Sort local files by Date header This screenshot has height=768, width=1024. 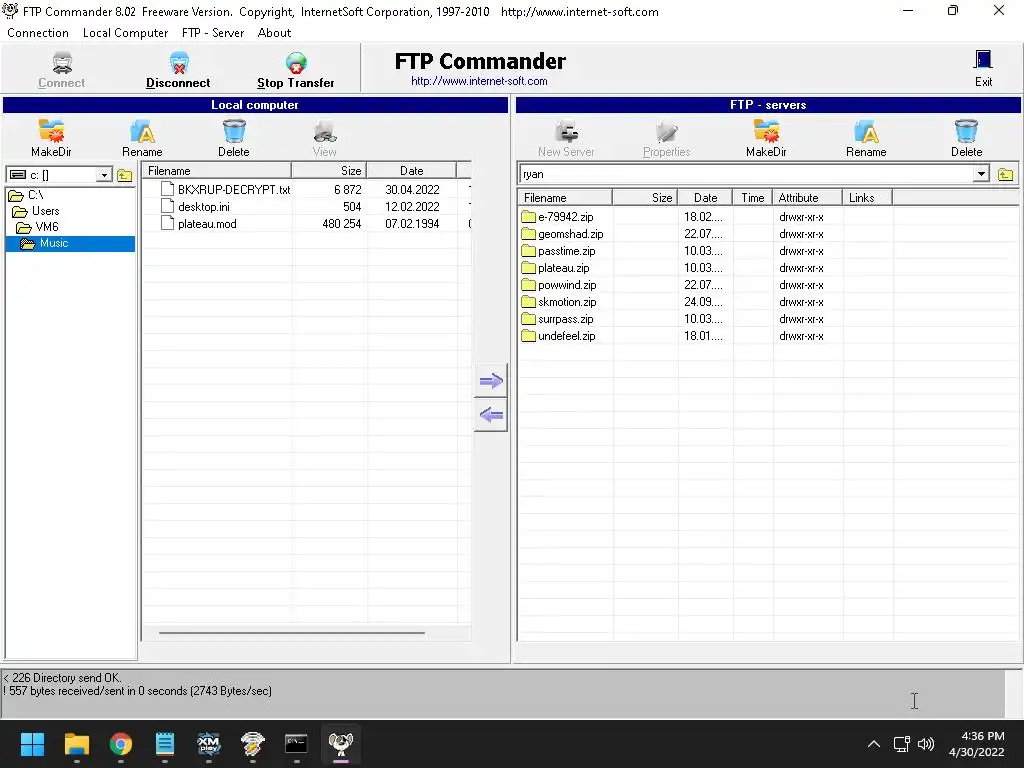point(411,170)
